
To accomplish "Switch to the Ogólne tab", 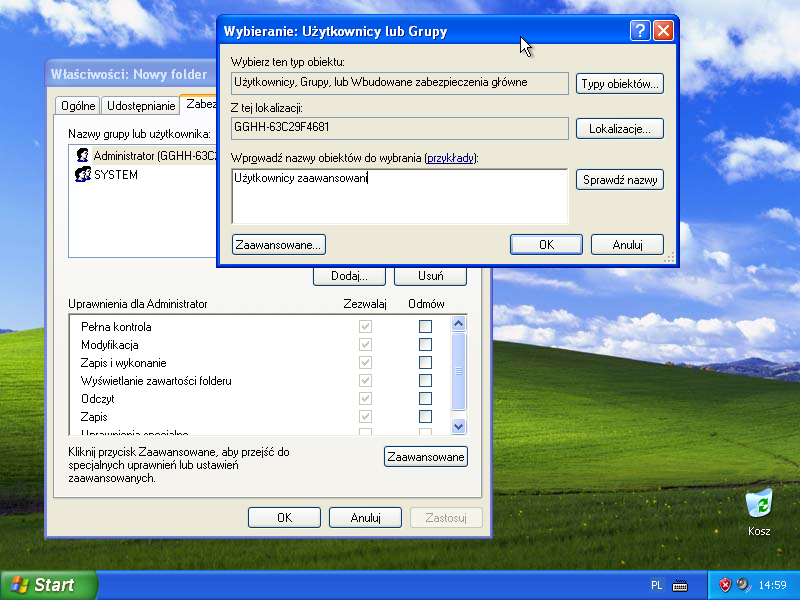I will 79,106.
